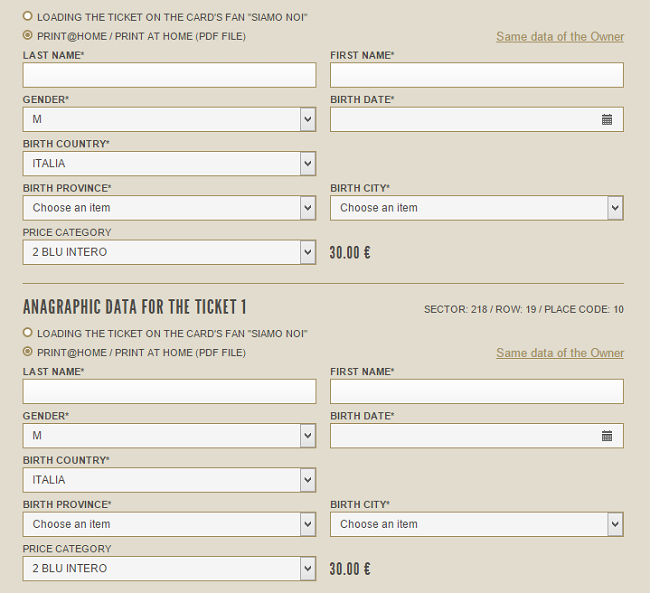Select Print@Home option for Ticket 1
Viewport: 650px width, 593px height.
pyautogui.click(x=27, y=352)
